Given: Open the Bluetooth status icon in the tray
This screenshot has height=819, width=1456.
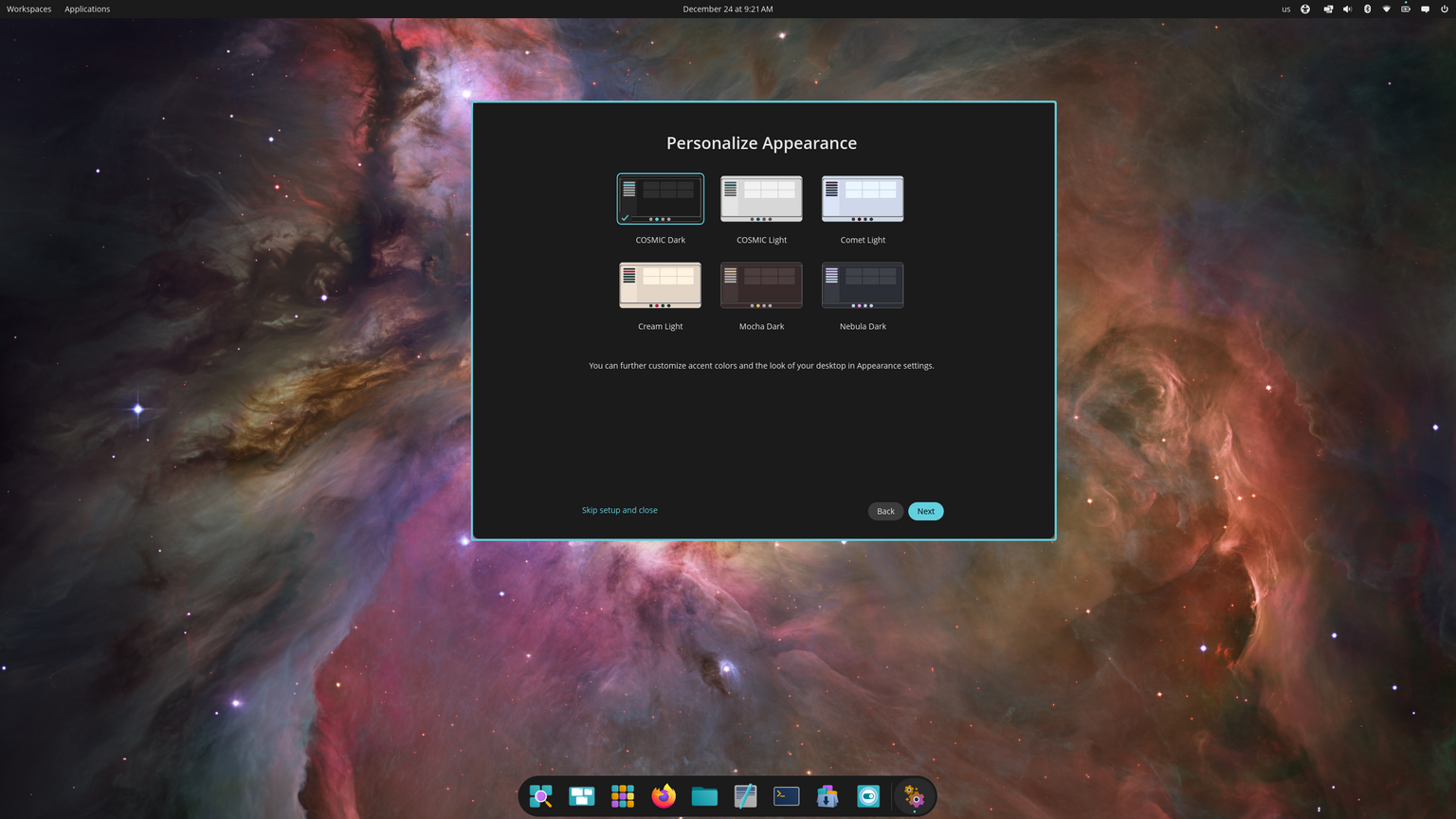Looking at the screenshot, I should [1367, 9].
